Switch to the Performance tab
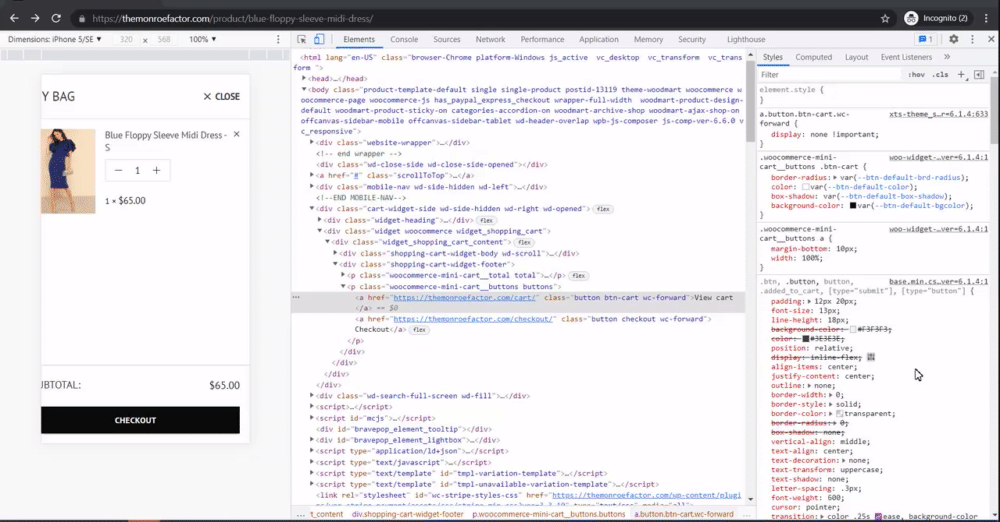Viewport: 1000px width, 522px height. (542, 40)
